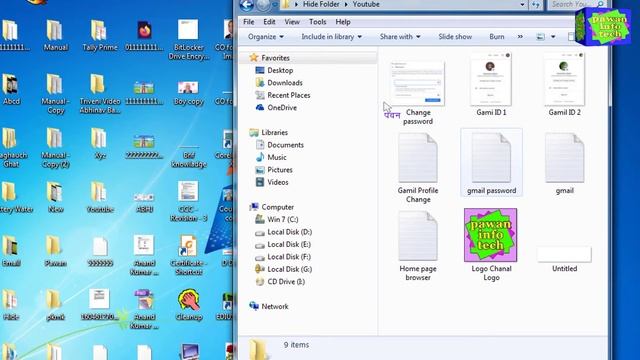Image resolution: width=640 pixels, height=360 pixels.
Task: Select the New folder on desktop
Action: coord(55,198)
